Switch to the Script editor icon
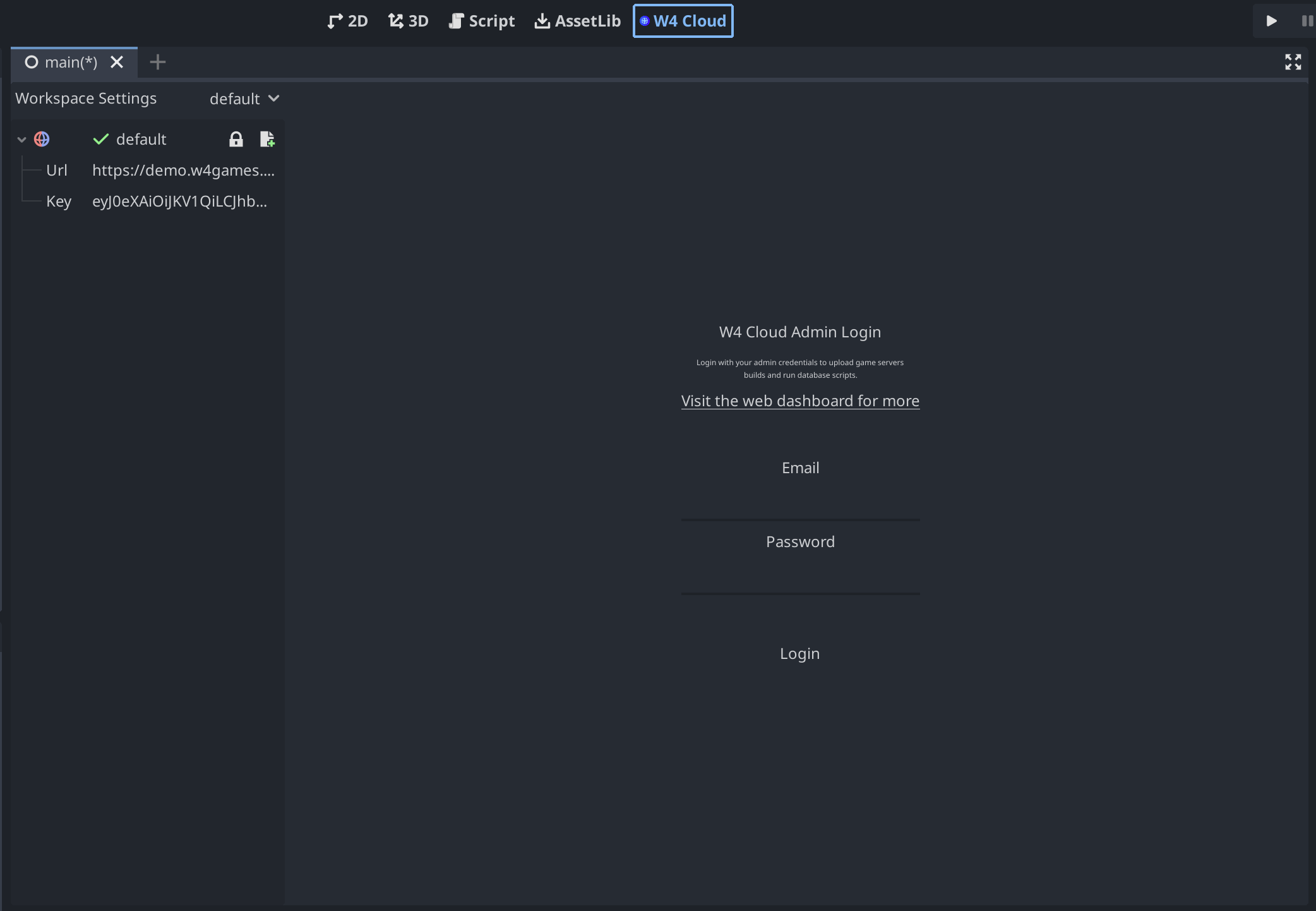The height and width of the screenshot is (911, 1316). click(x=456, y=20)
